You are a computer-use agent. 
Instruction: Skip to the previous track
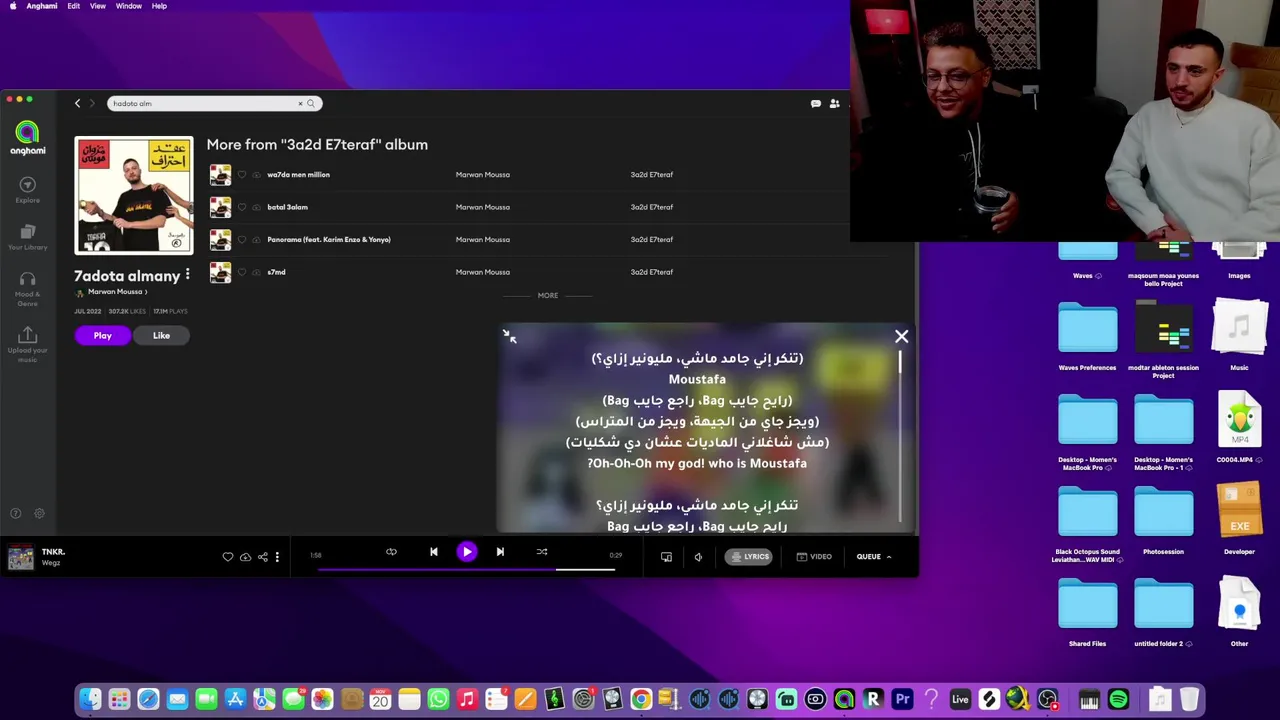click(x=433, y=552)
